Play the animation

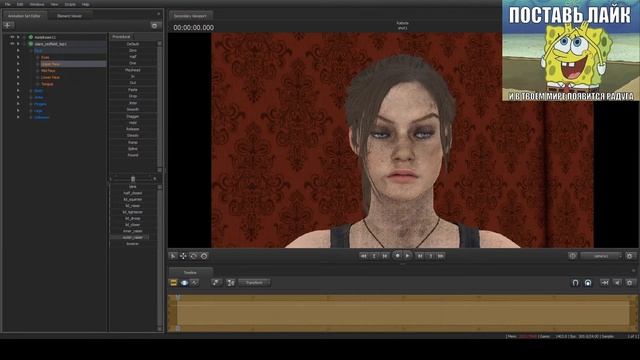coord(407,256)
